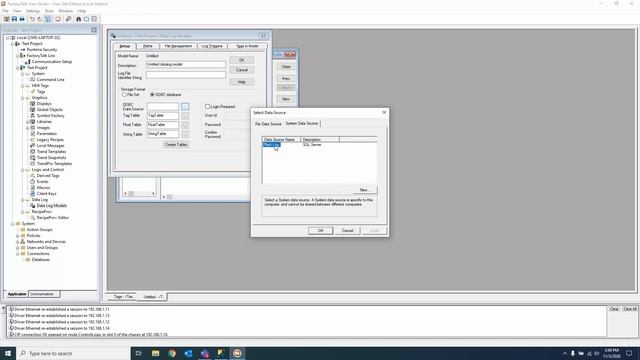The height and width of the screenshot is (360, 640).
Task: Open Google Chrome from the taskbar
Action: pyautogui.click(x=172, y=353)
